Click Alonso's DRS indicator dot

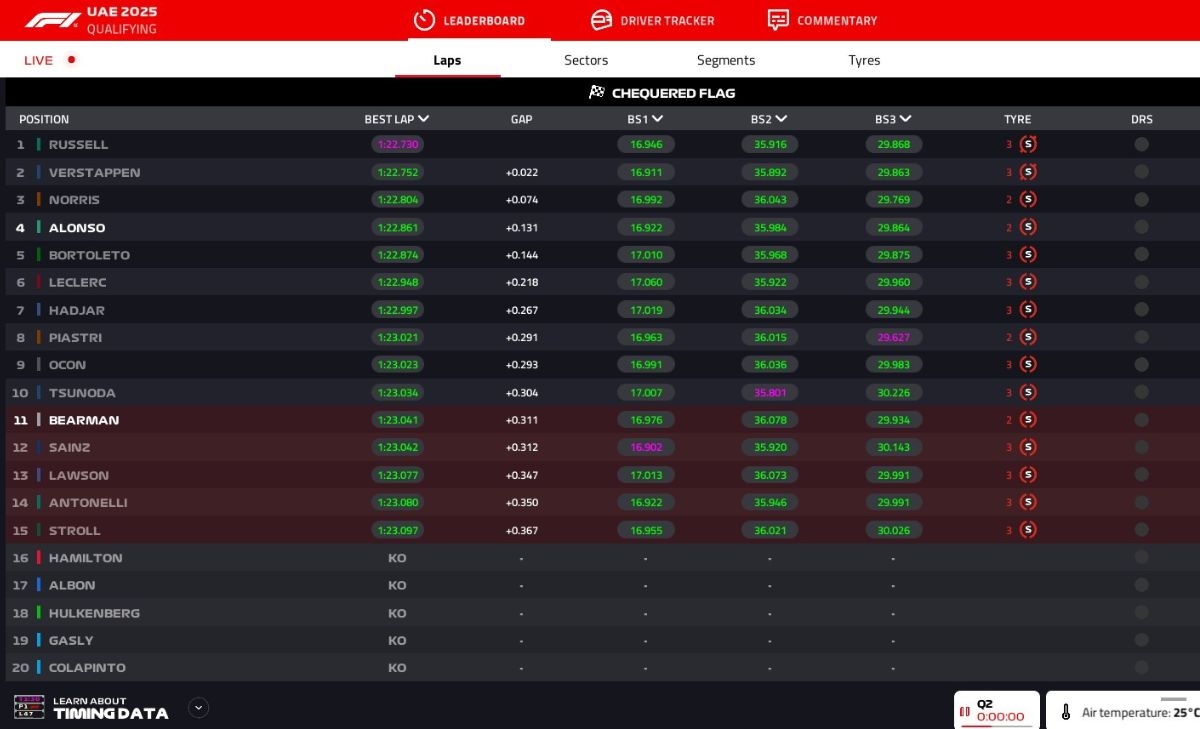(x=1141, y=227)
